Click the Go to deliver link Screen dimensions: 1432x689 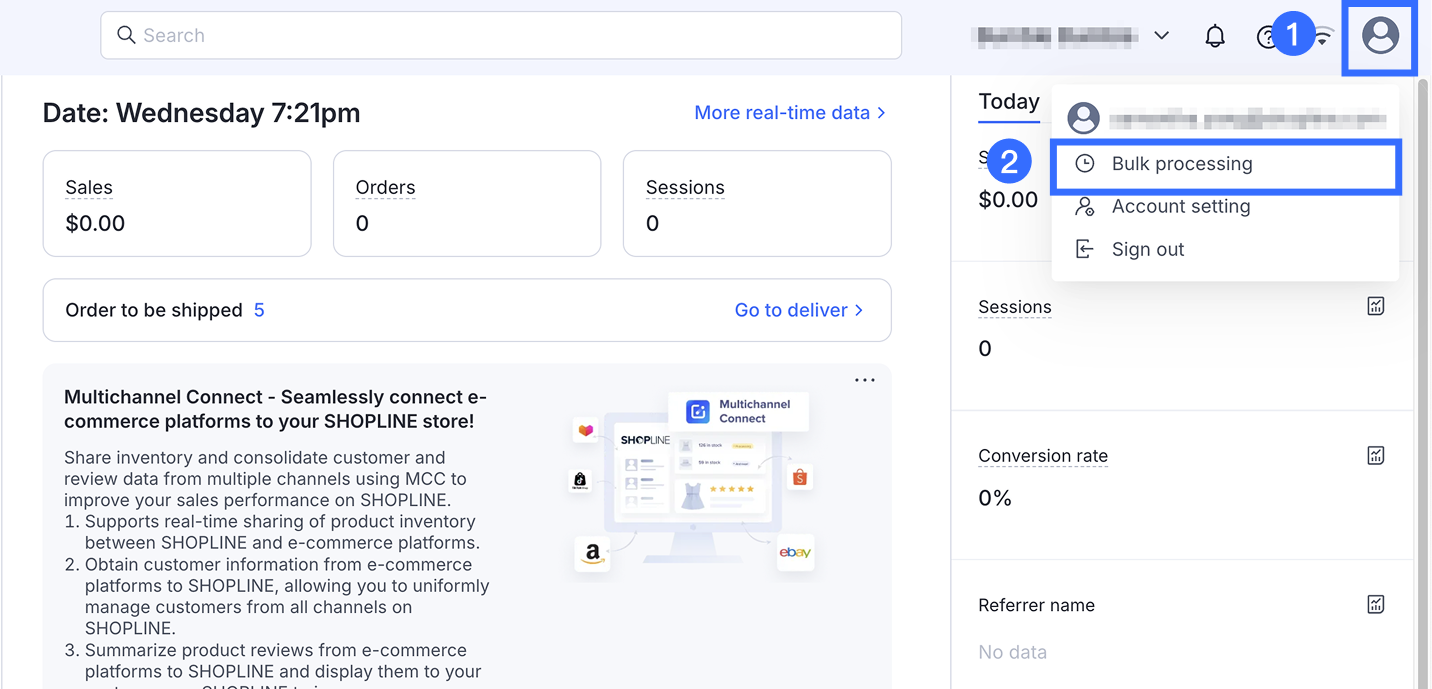click(798, 310)
